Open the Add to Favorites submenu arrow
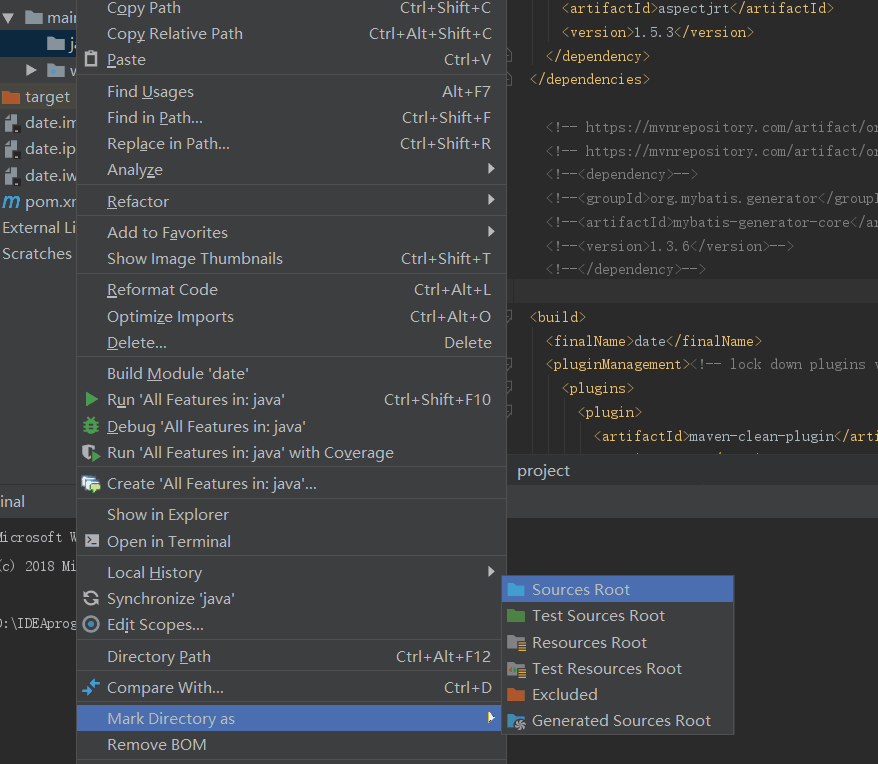This screenshot has width=878, height=764. click(x=491, y=231)
